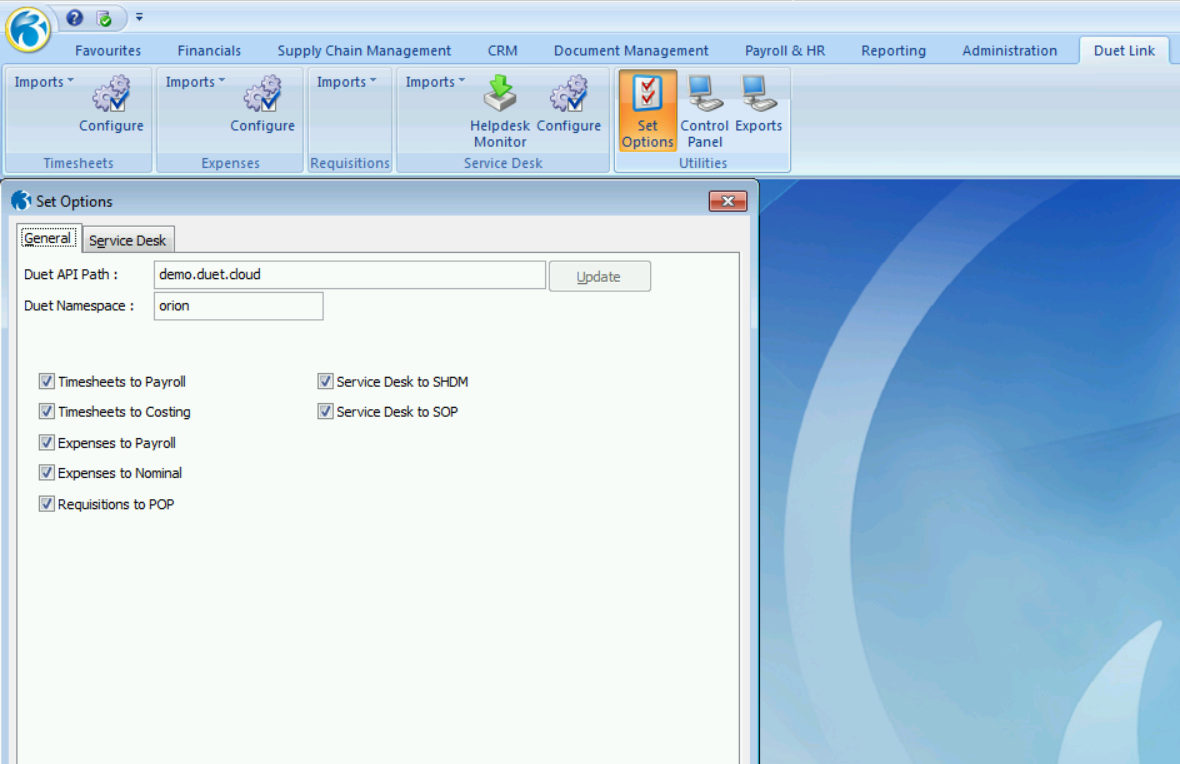Expand the quick access toolbar customize arrow

pos(139,17)
